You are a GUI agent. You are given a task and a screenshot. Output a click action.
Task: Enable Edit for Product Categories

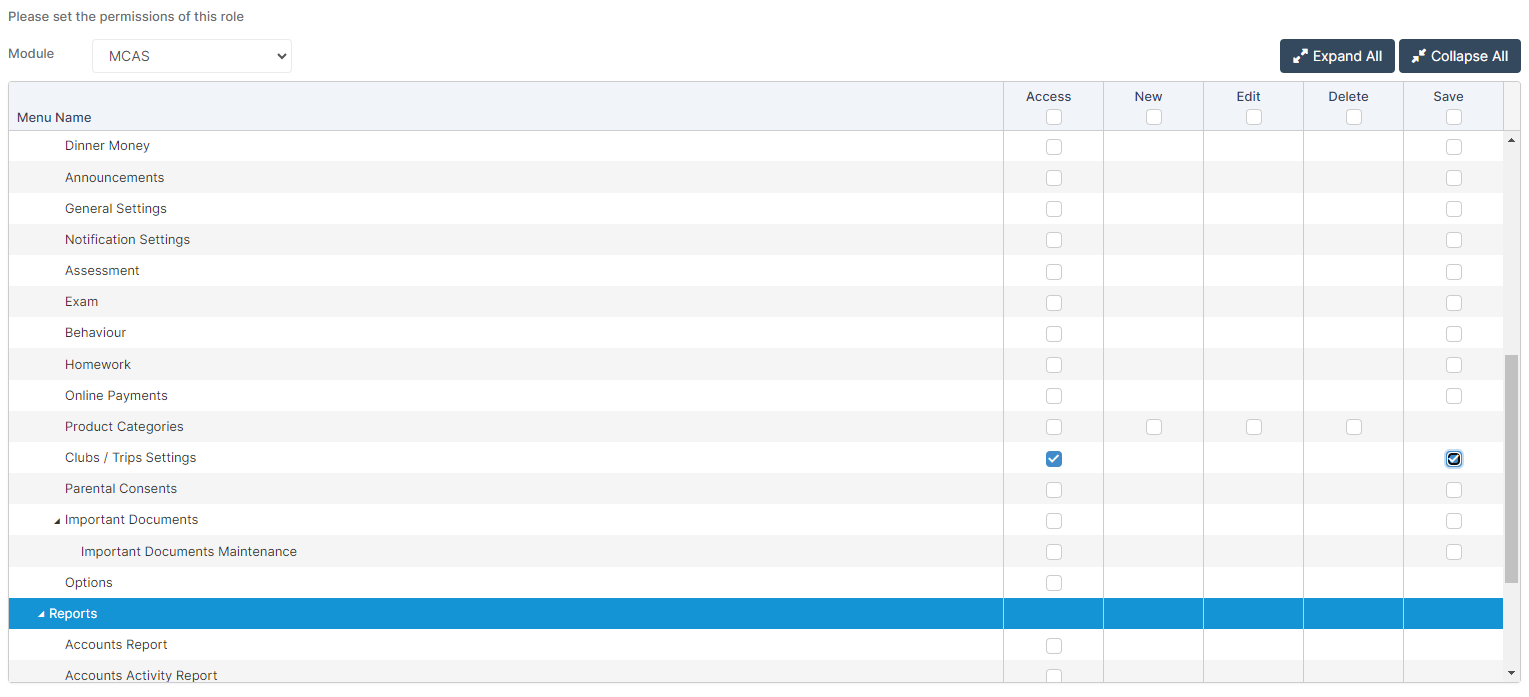tap(1254, 427)
